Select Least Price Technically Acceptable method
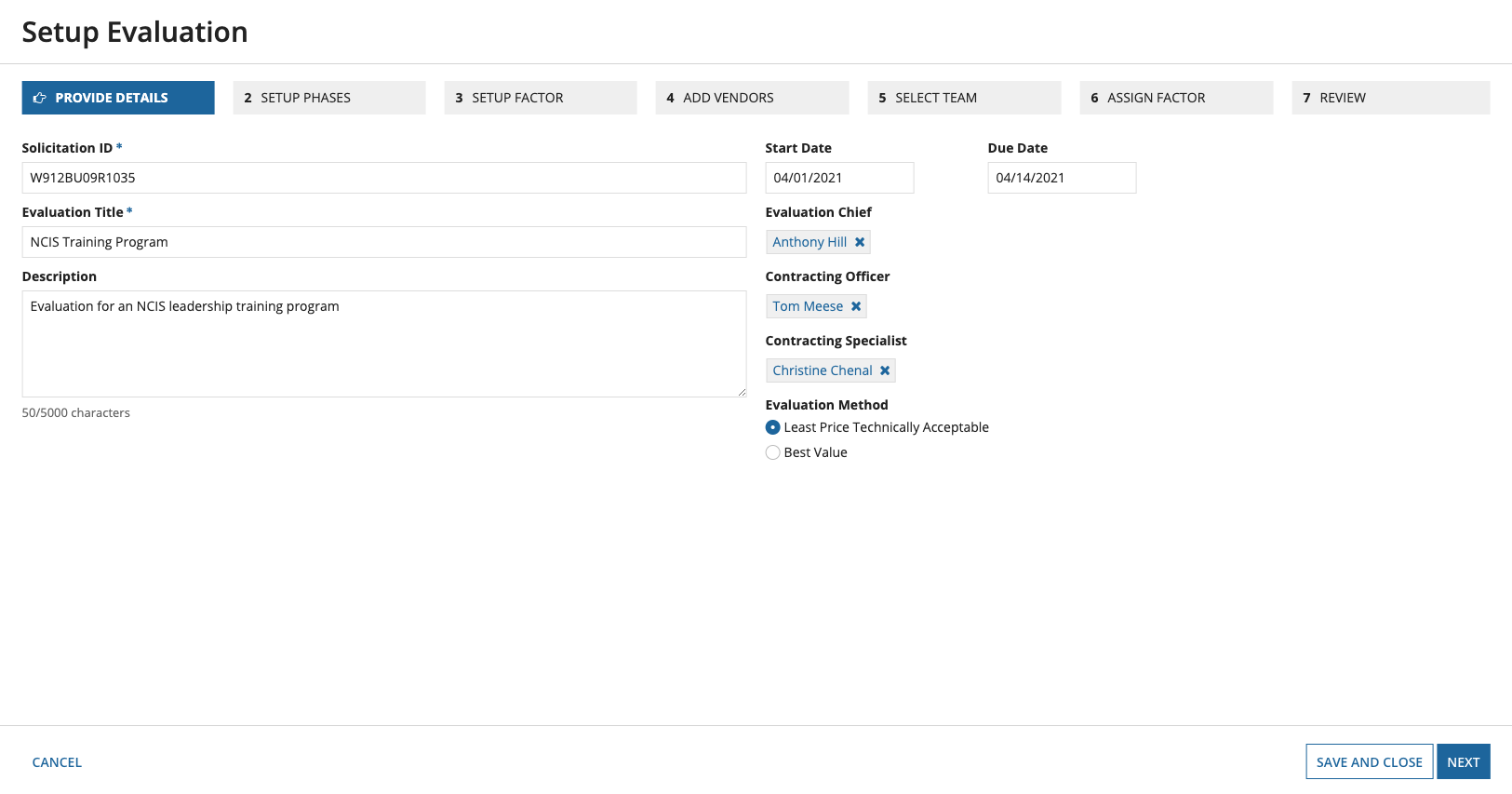 (772, 427)
